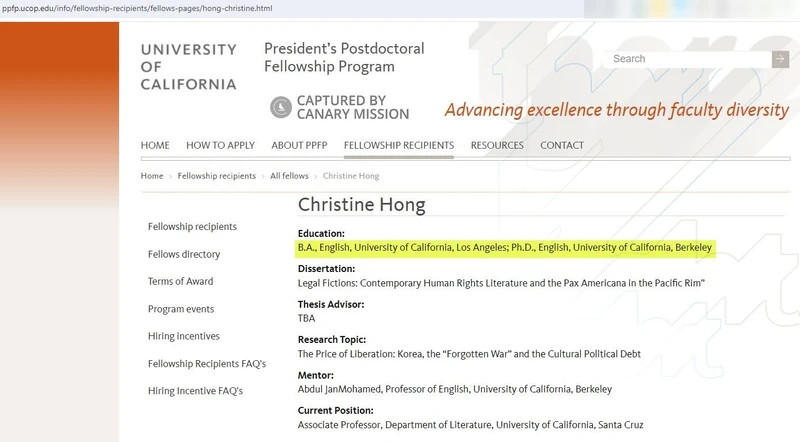Open the Terms of Award sidebar link

[181, 281]
